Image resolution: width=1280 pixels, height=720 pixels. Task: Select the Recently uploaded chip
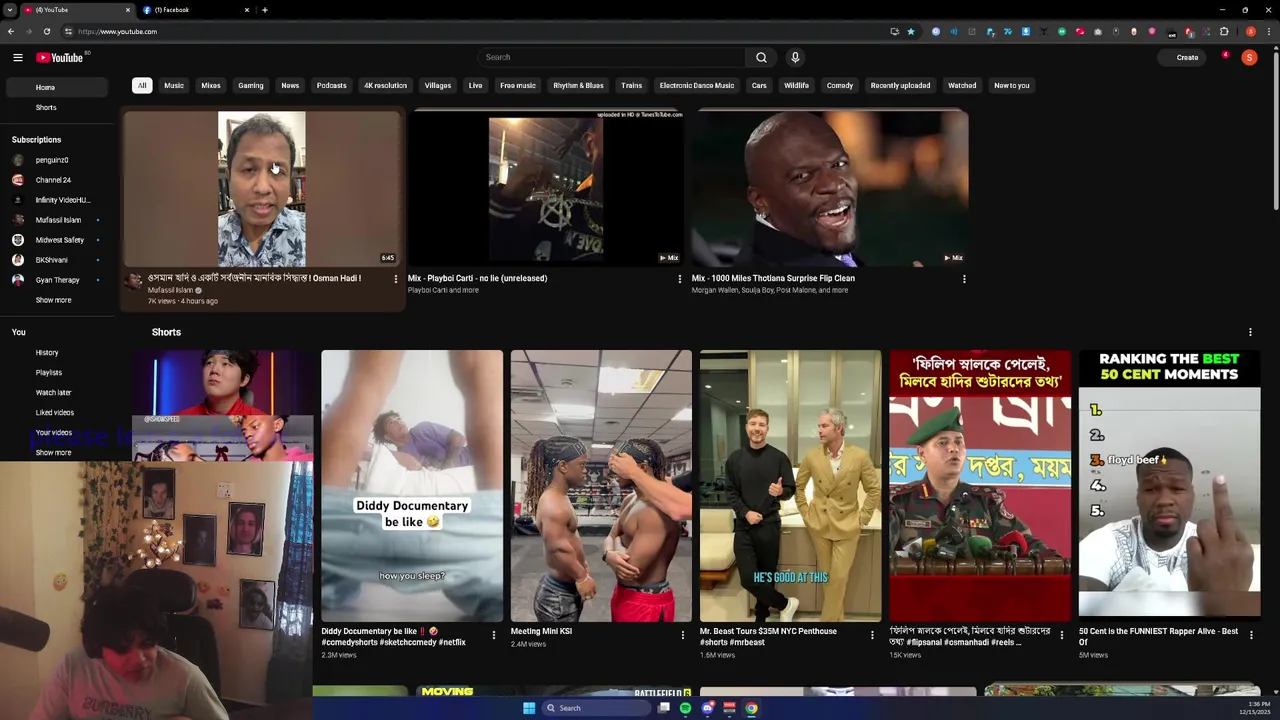[x=900, y=85]
